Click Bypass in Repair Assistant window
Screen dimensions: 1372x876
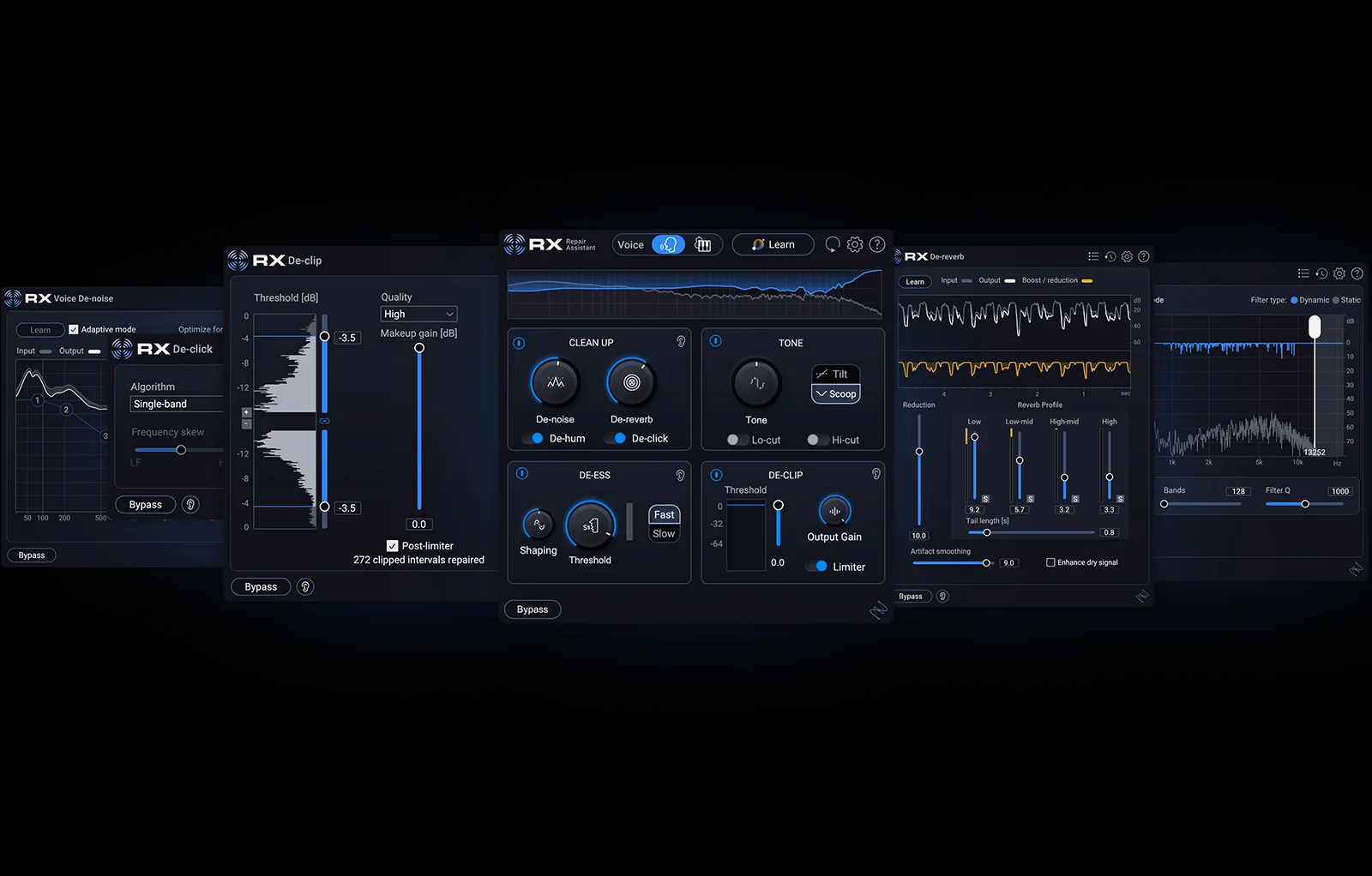[533, 609]
